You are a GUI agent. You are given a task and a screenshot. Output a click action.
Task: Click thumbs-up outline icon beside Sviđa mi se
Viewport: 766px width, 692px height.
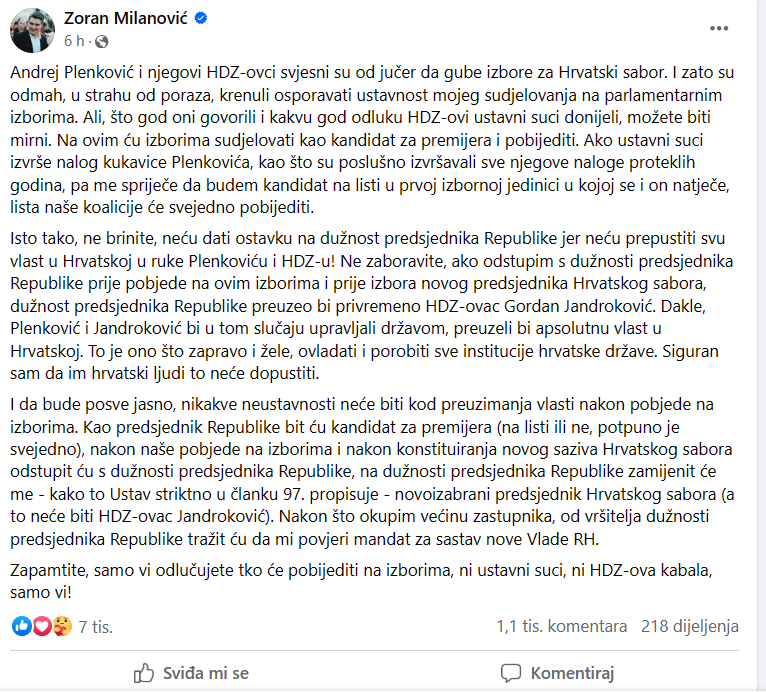click(x=144, y=672)
